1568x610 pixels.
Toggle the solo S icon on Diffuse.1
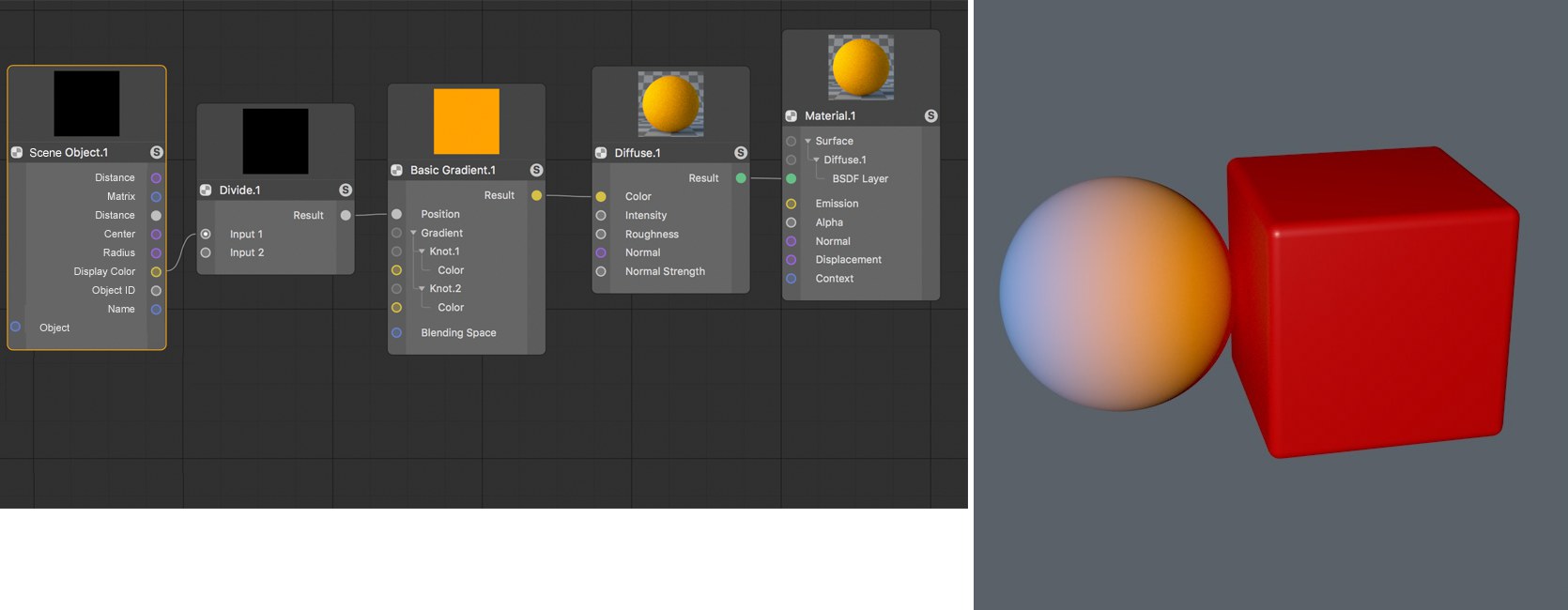(741, 153)
